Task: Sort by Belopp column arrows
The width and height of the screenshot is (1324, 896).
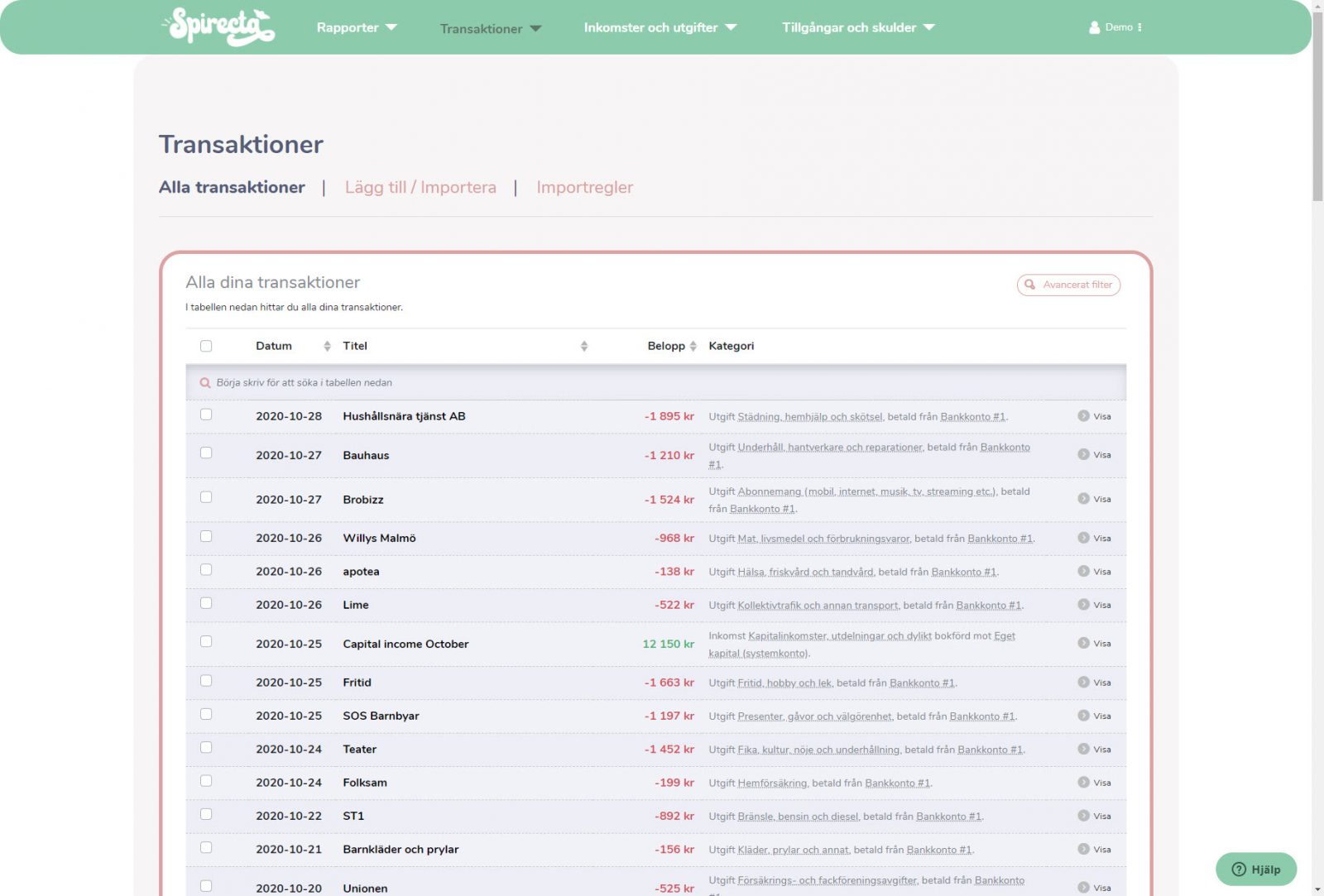Action: [x=693, y=346]
